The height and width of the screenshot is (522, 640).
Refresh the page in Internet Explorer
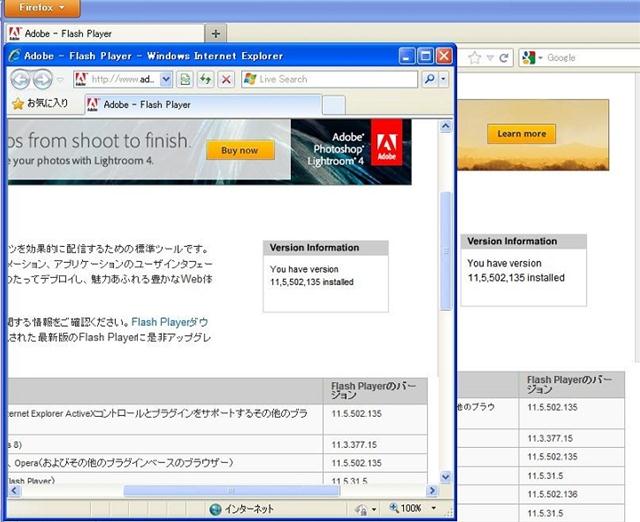(206, 79)
